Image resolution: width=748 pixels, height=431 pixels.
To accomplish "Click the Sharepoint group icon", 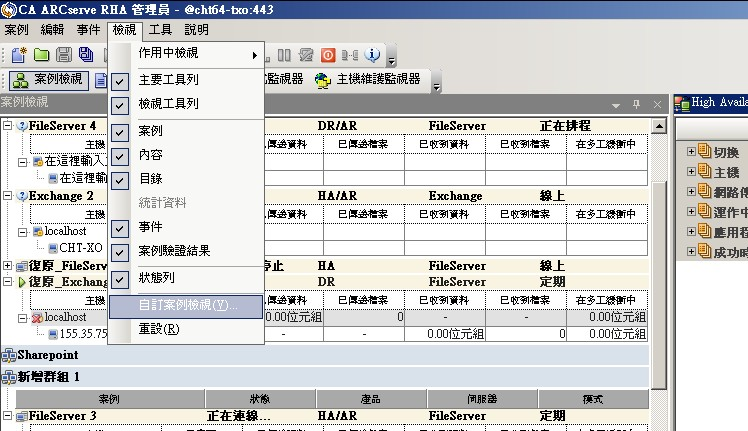I will click(x=9, y=355).
